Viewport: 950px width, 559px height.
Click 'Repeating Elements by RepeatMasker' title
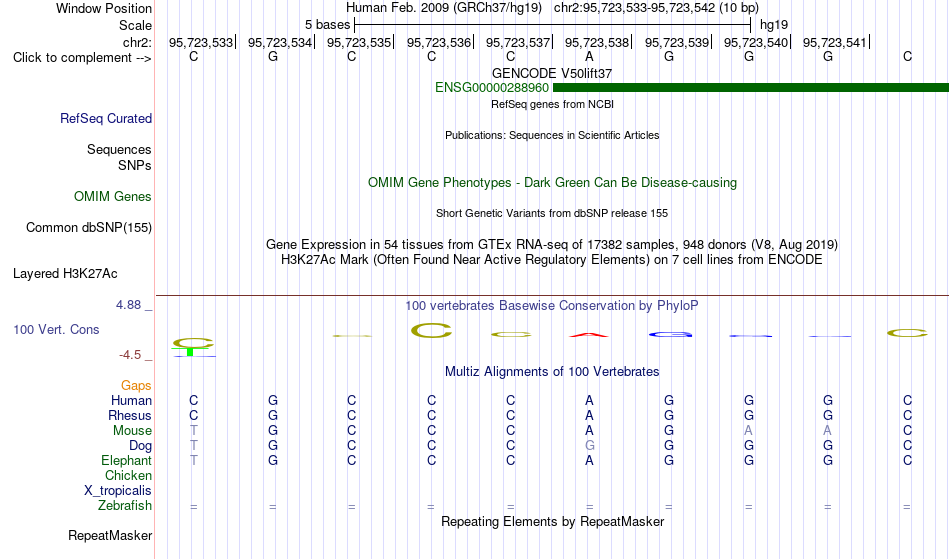pyautogui.click(x=553, y=522)
